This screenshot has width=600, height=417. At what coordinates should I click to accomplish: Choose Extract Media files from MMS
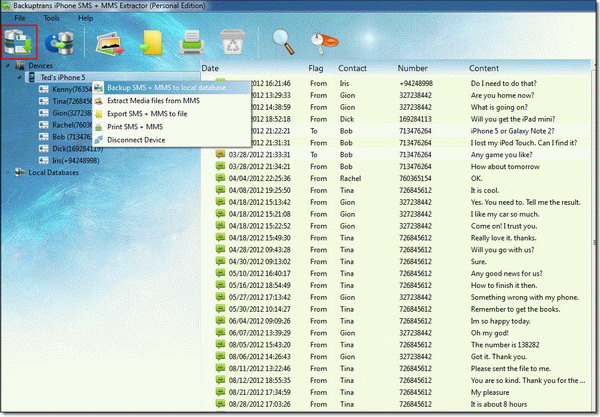[171, 101]
